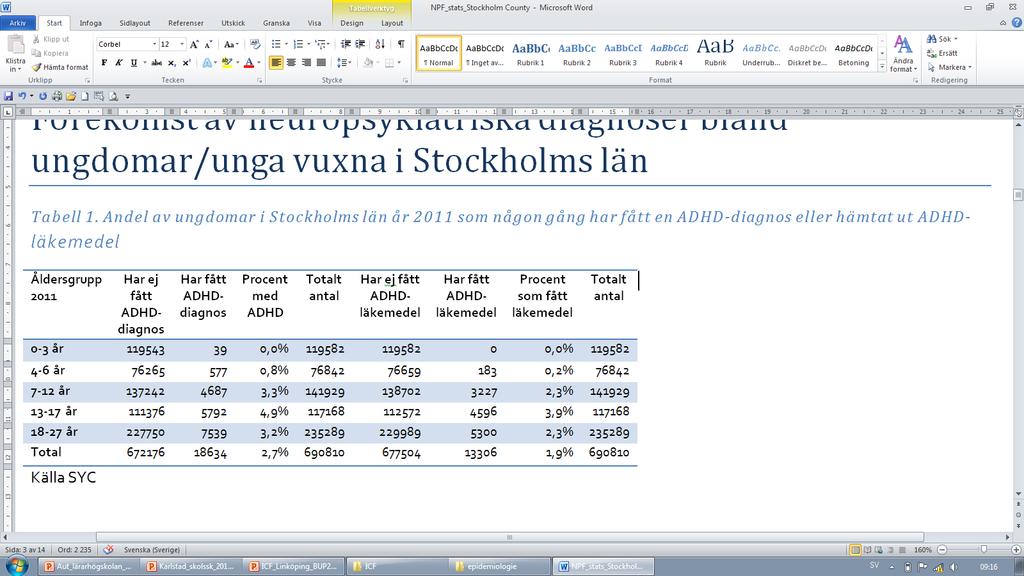Open Word help question mark icon
The image size is (1024, 576).
click(x=1016, y=23)
